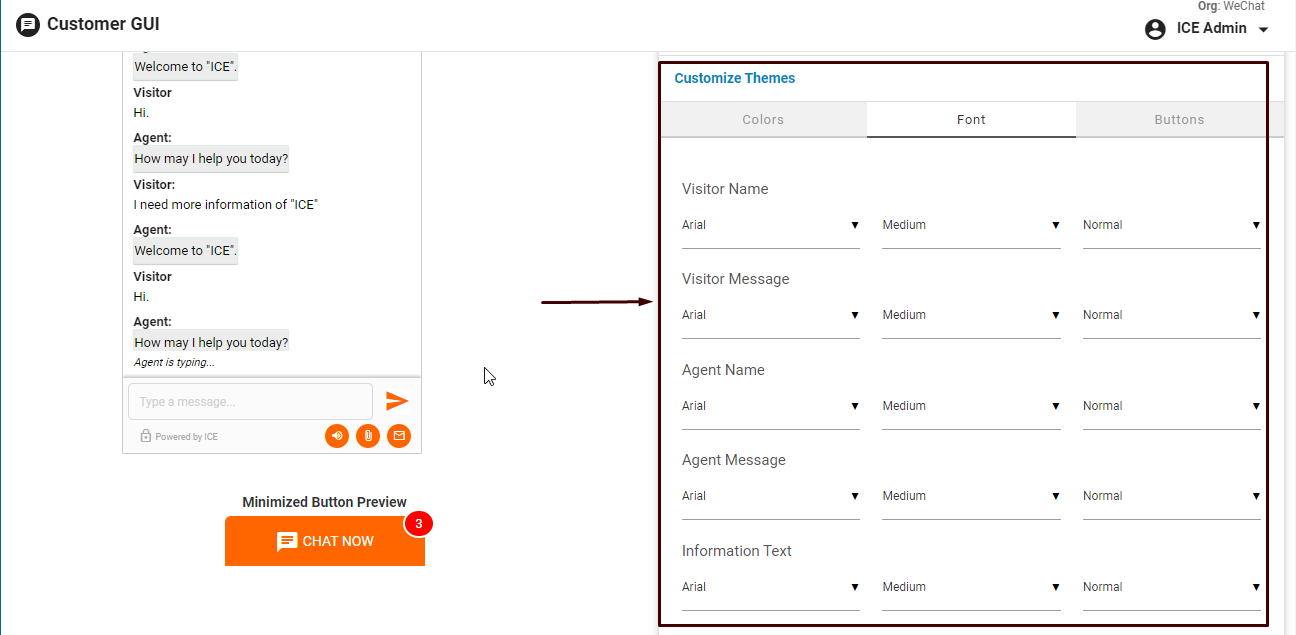Switch to the Buttons tab
Screen dimensions: 1296x635
pos(1179,120)
